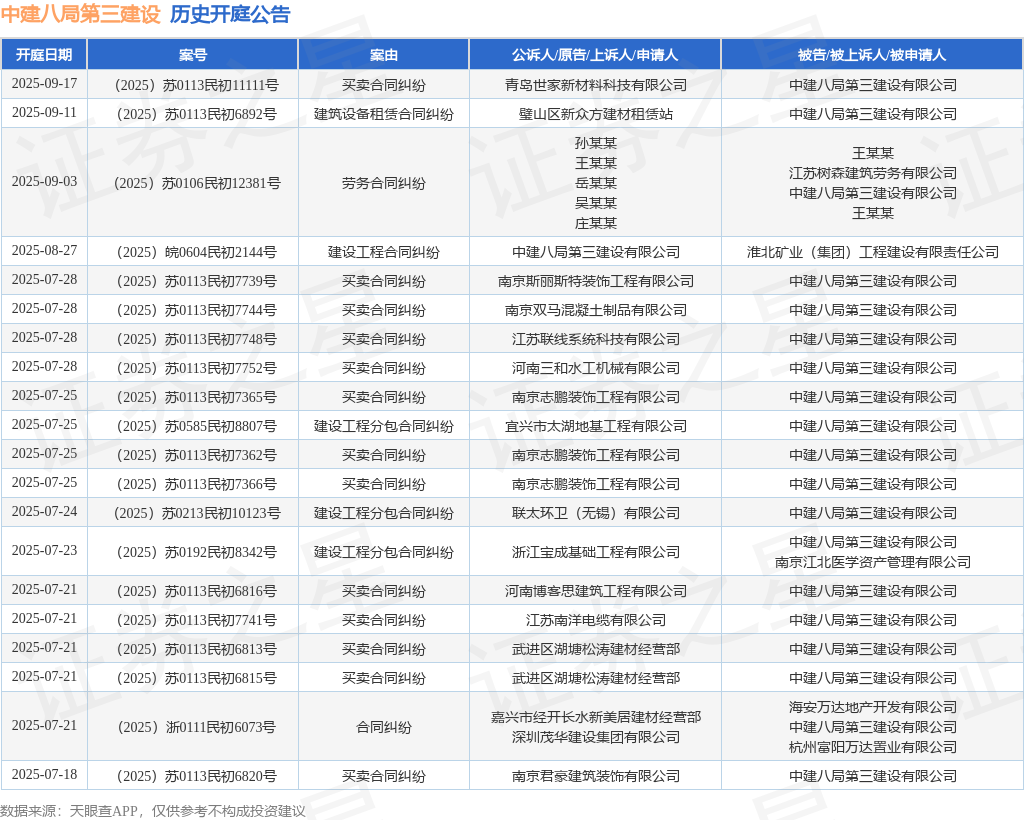Screen dimensions: 1024x820
Task: Click plaintiff name 岳某某
Action: click(596, 183)
